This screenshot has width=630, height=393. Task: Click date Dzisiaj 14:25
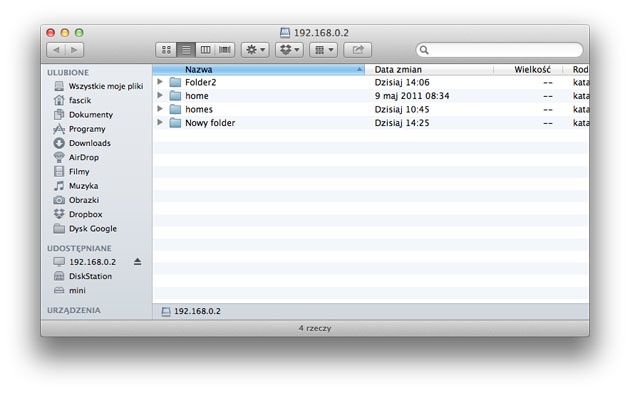click(402, 123)
